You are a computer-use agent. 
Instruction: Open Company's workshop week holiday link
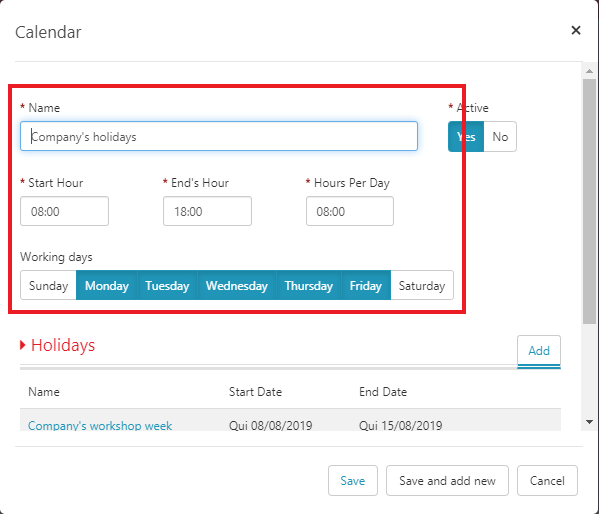coord(100,425)
